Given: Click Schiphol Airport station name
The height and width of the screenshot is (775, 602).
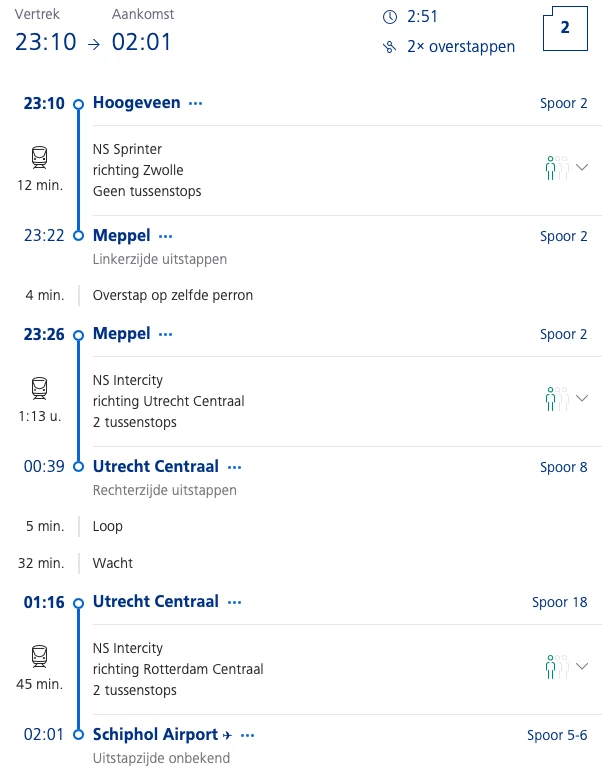Looking at the screenshot, I should pyautogui.click(x=154, y=734).
